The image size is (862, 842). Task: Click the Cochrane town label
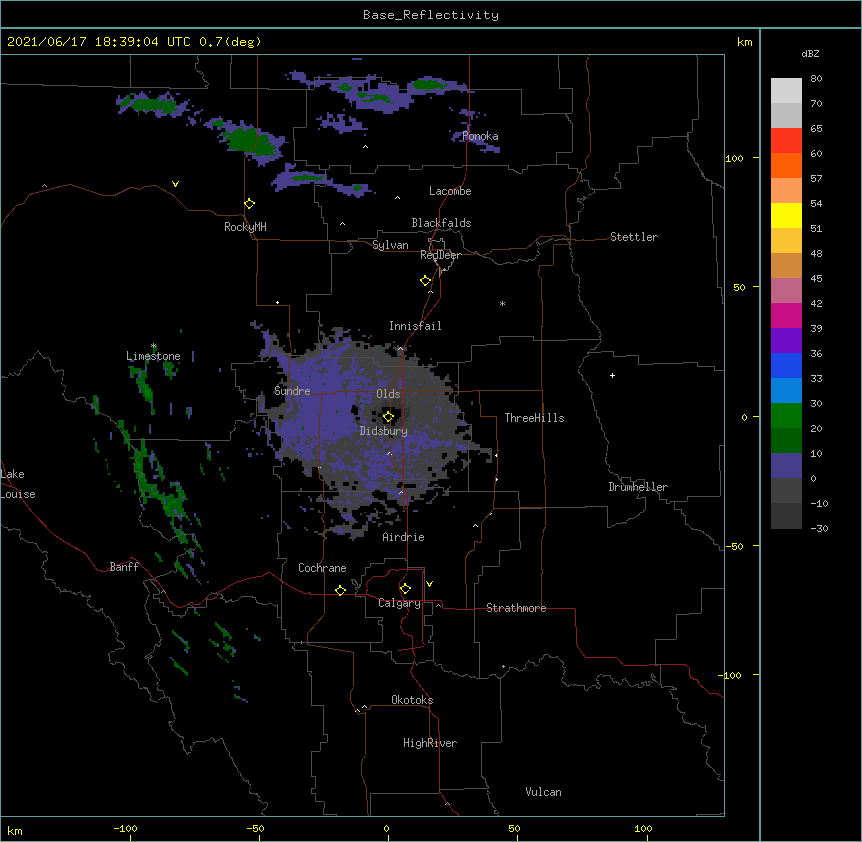click(322, 568)
